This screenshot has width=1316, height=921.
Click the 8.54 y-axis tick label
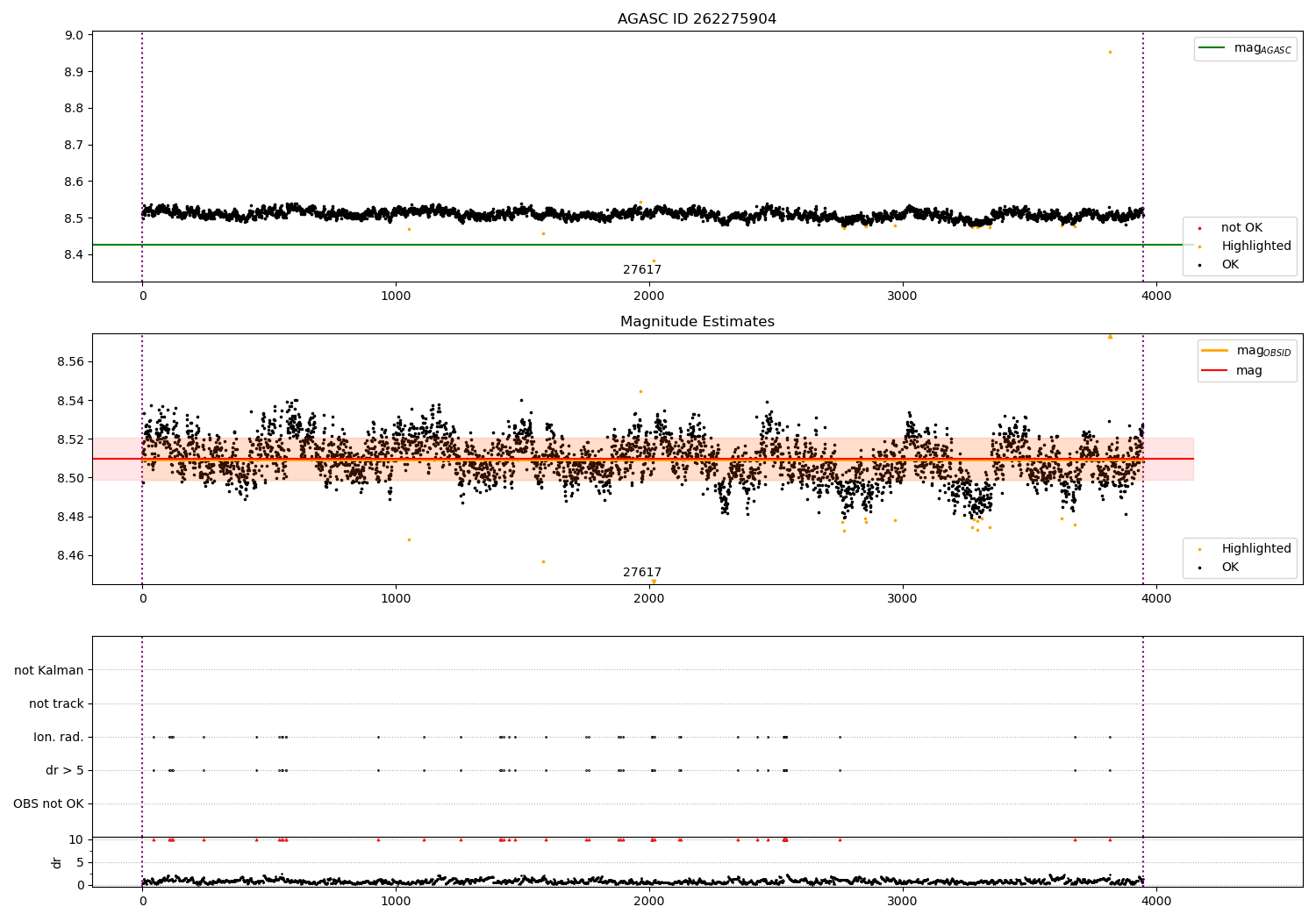70,402
